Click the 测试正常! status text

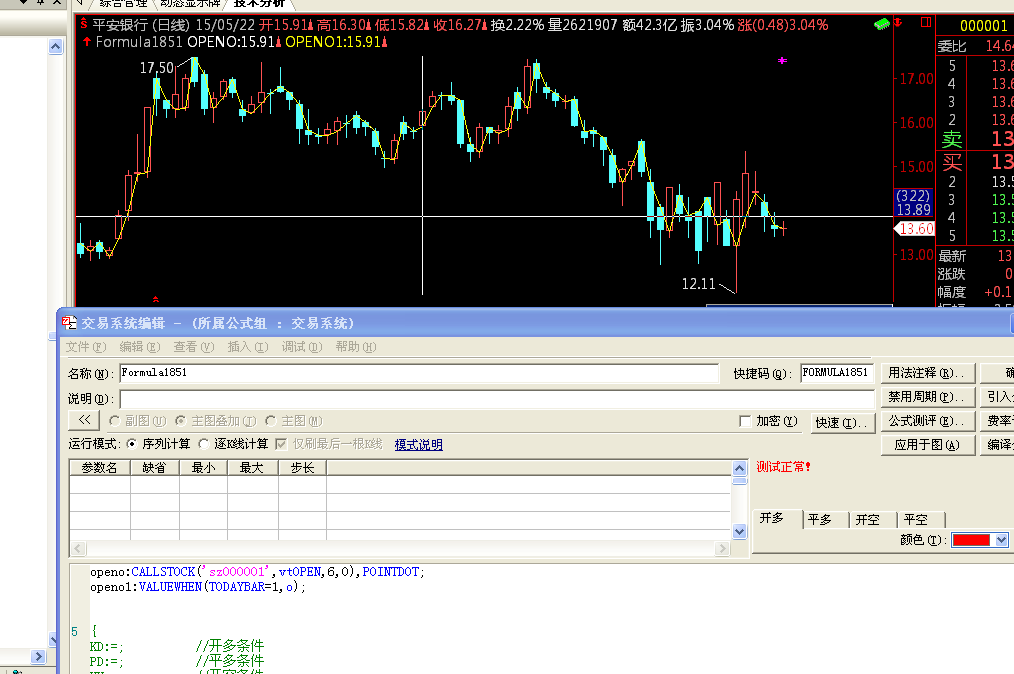[783, 467]
